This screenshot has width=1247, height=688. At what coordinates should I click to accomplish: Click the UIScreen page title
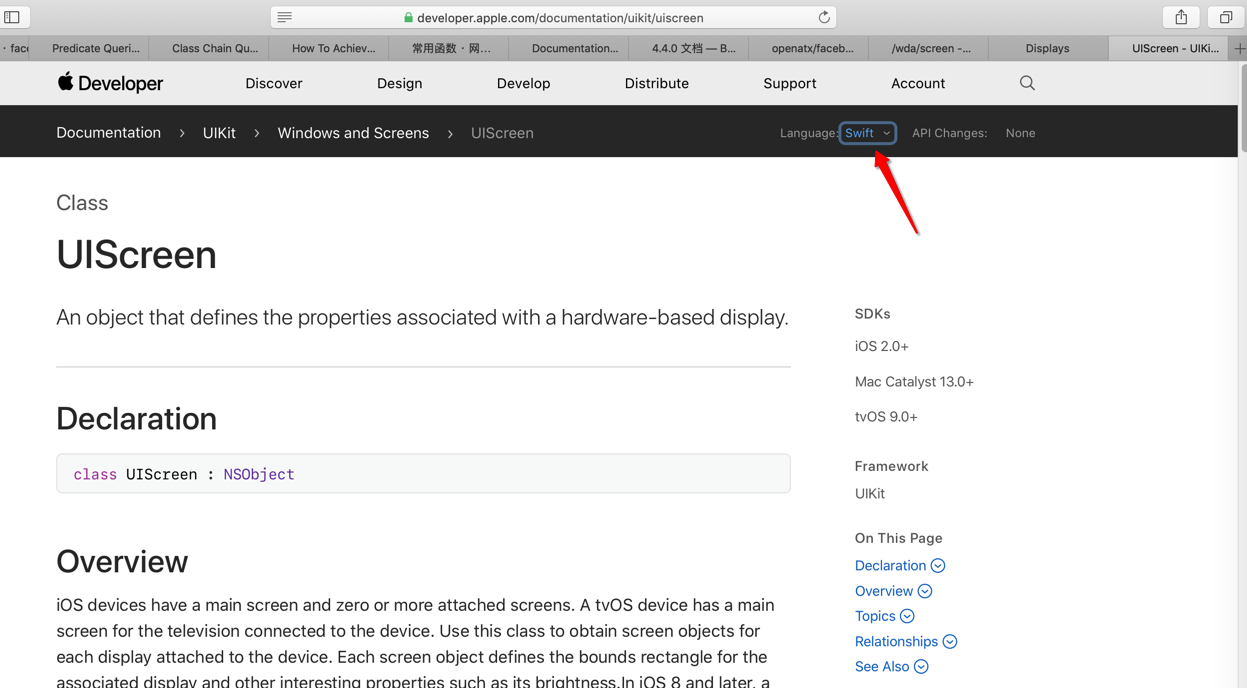pyautogui.click(x=136, y=255)
